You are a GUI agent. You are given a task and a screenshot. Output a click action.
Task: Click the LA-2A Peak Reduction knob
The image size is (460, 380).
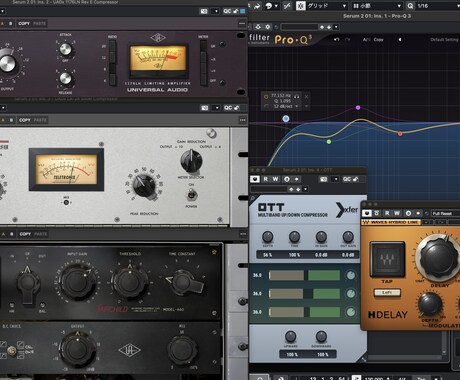[x=144, y=186]
